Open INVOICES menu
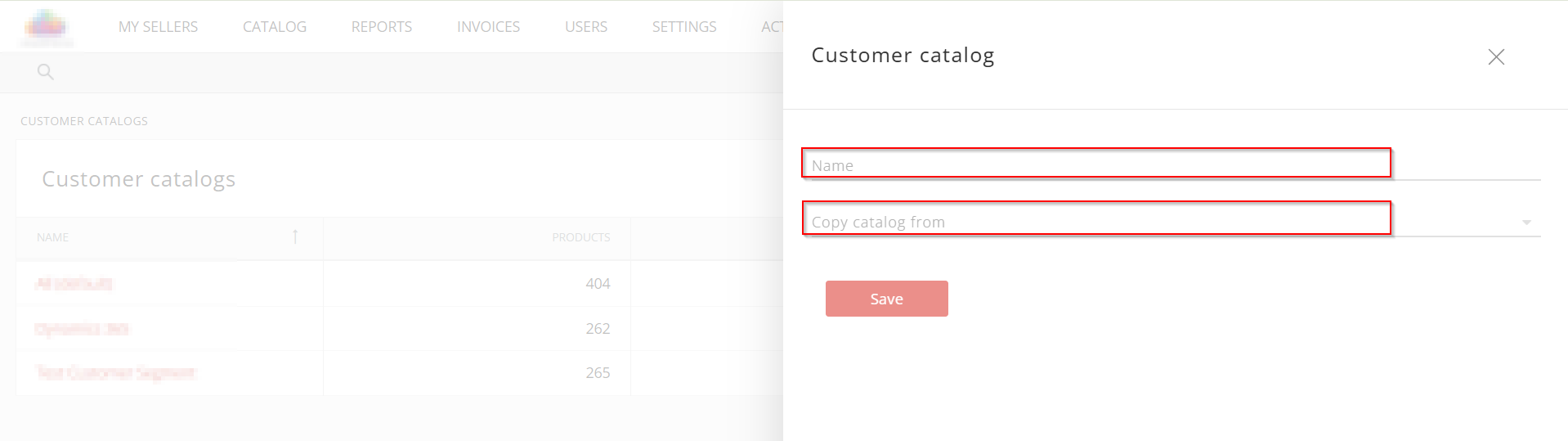This screenshot has width=1568, height=441. point(488,27)
